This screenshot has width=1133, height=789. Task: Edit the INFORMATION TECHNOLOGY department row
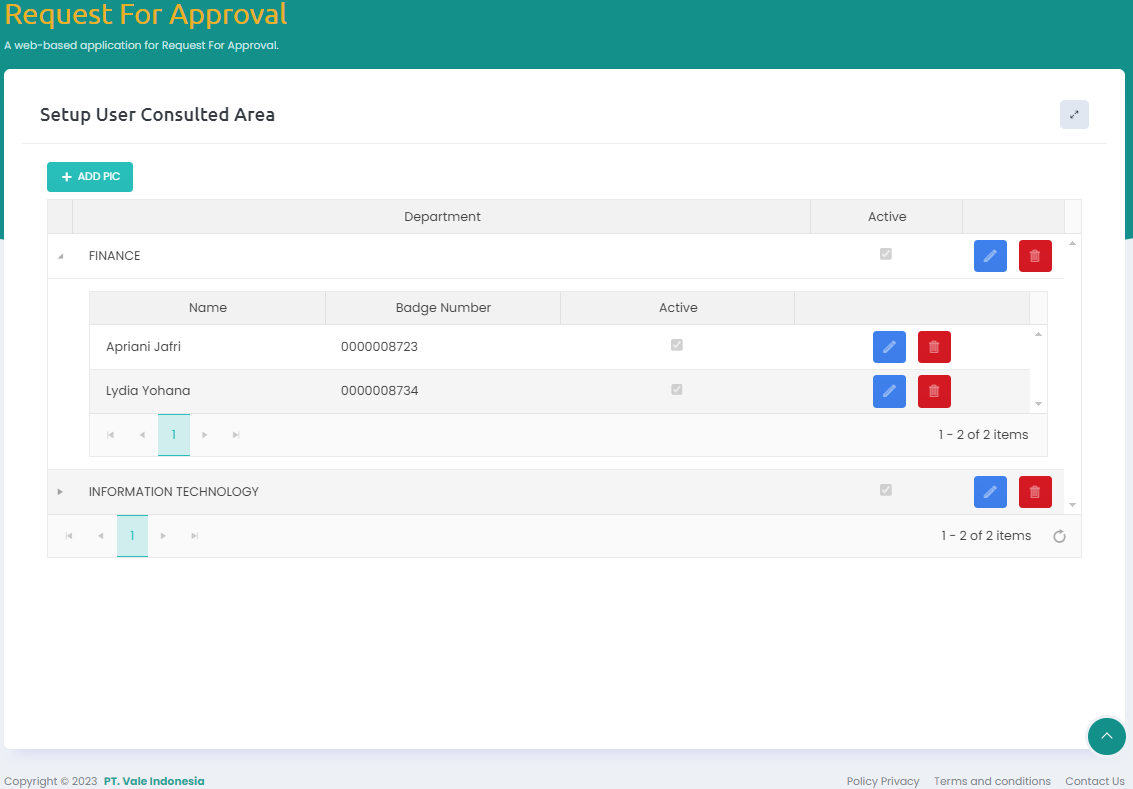coord(990,492)
